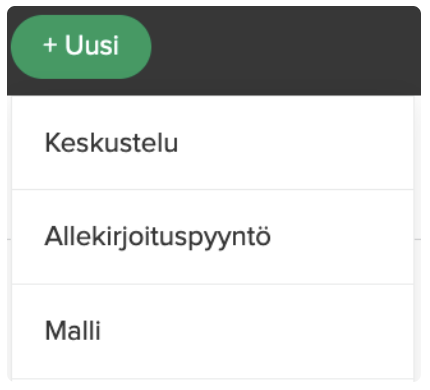Start a new Keskustelu conversation

[213, 143]
